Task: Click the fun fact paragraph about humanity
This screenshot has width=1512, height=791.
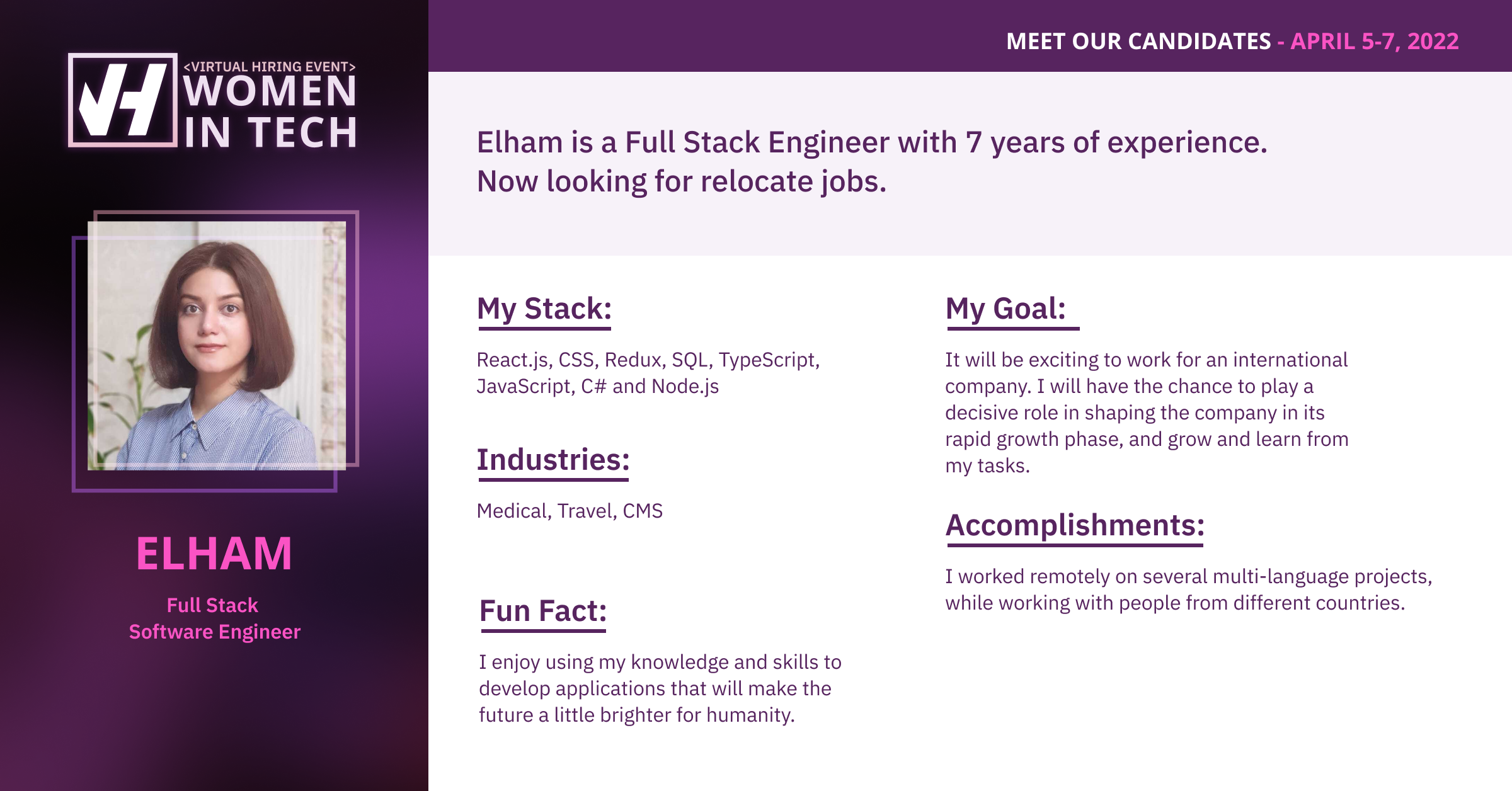Action: [660, 688]
